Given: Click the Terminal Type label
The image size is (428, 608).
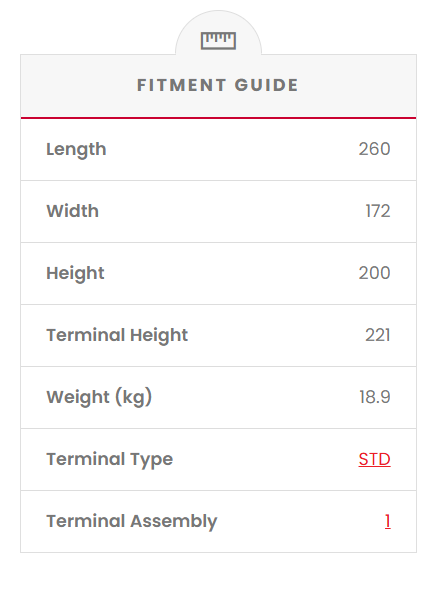Looking at the screenshot, I should point(110,459).
